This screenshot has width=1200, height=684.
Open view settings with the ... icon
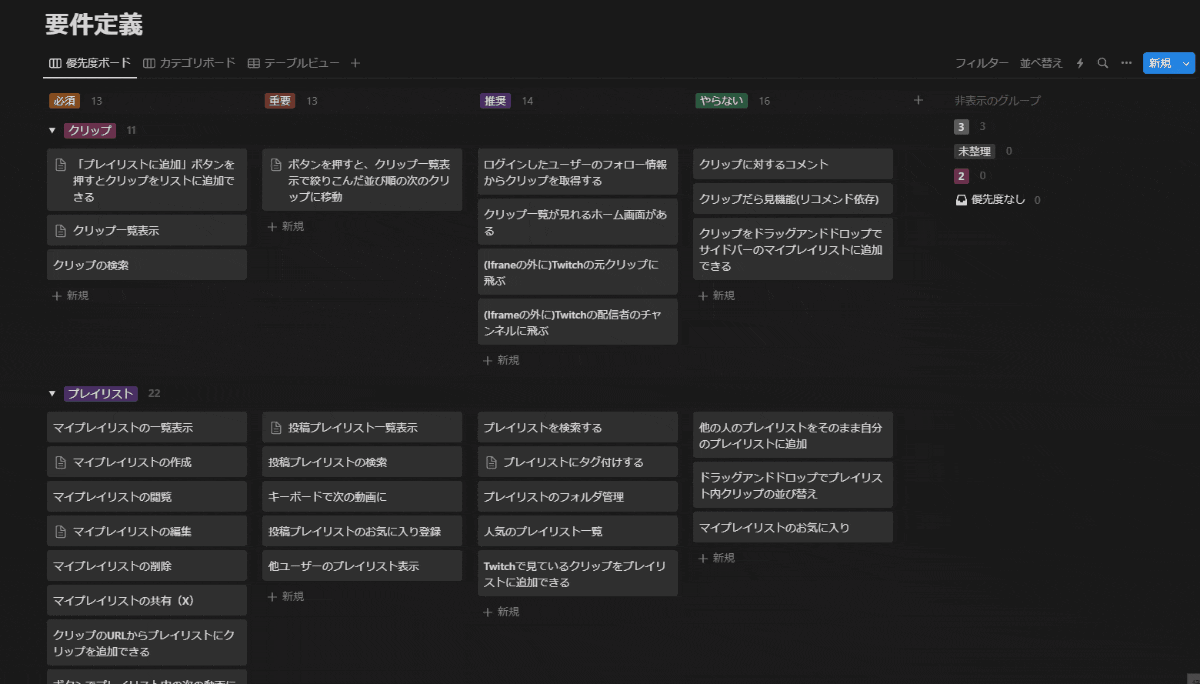(x=1126, y=62)
